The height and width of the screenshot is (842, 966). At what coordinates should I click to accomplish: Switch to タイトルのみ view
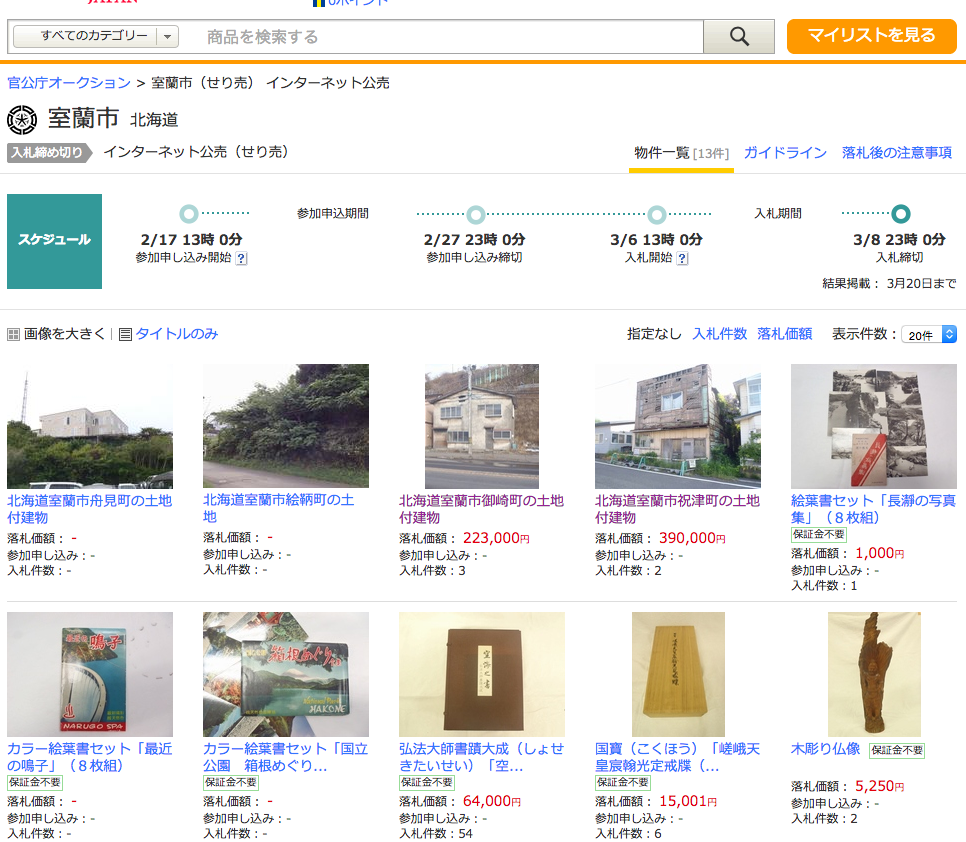[x=177, y=334]
